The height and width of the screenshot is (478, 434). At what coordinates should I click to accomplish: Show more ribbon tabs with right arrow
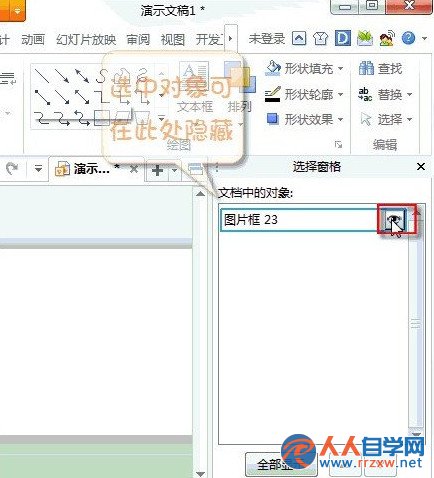coord(230,38)
